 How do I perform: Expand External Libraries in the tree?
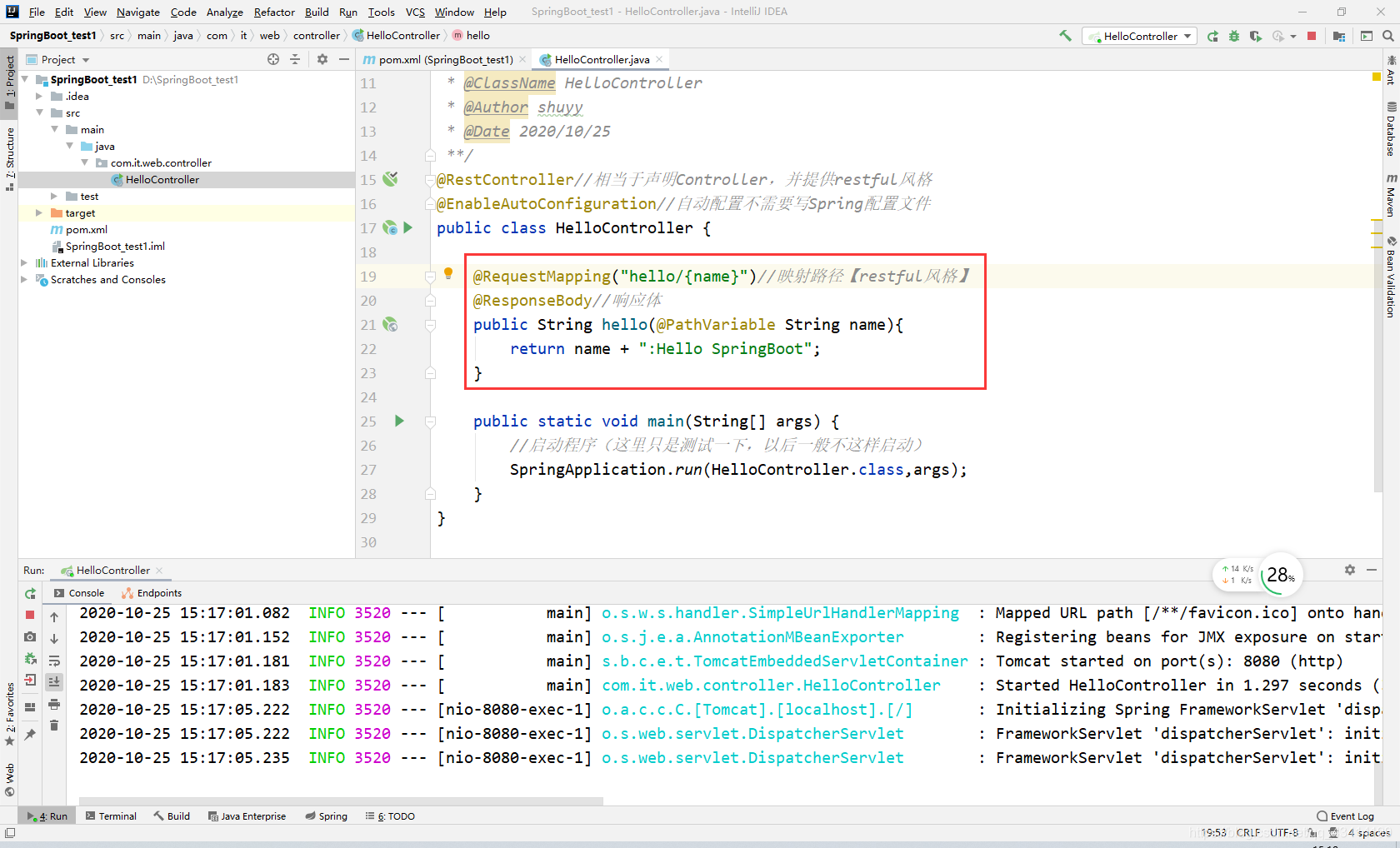(x=24, y=262)
